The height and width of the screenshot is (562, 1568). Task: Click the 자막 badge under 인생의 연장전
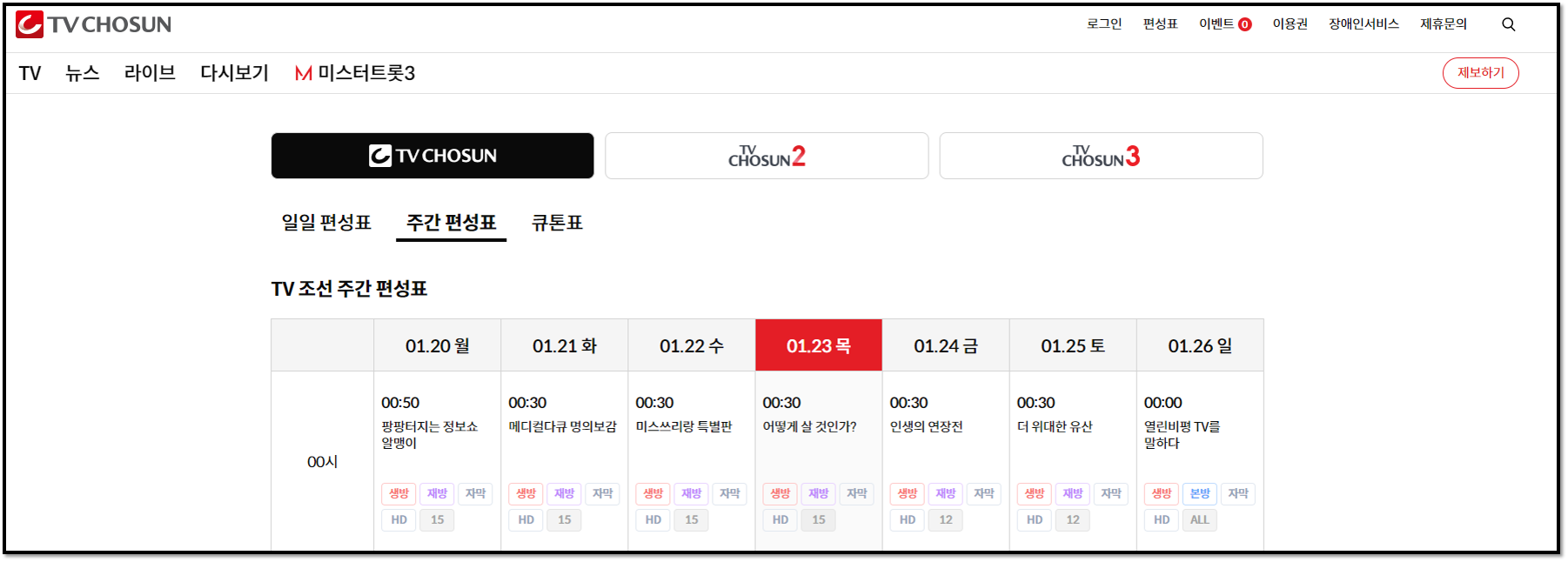point(983,493)
